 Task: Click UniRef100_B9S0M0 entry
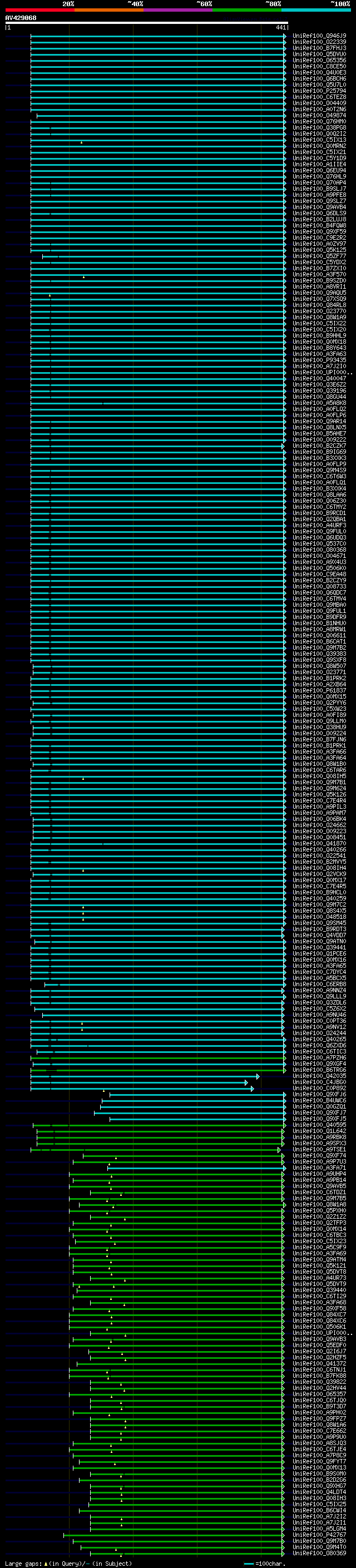(319, 1473)
